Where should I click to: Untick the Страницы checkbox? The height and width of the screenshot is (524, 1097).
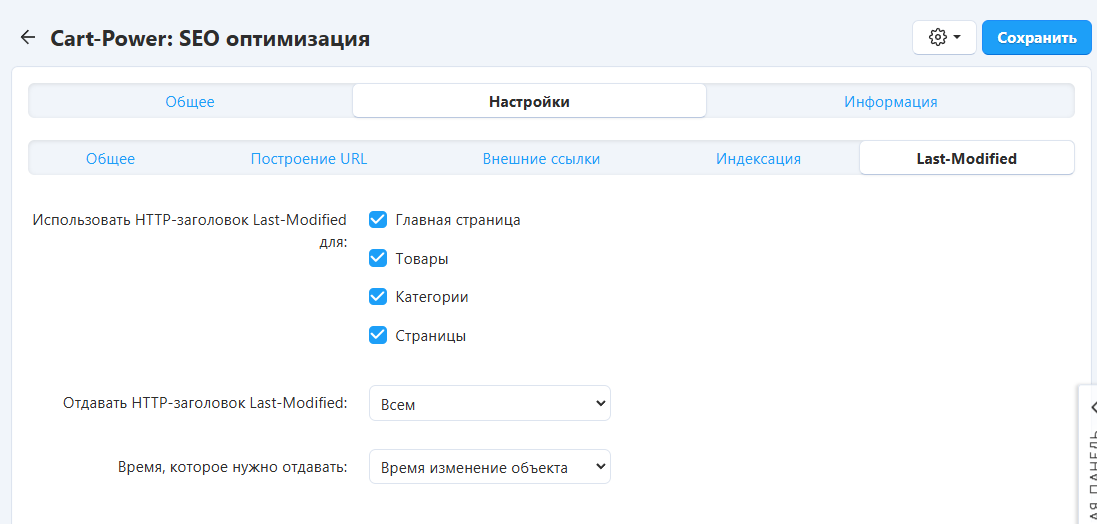378,336
